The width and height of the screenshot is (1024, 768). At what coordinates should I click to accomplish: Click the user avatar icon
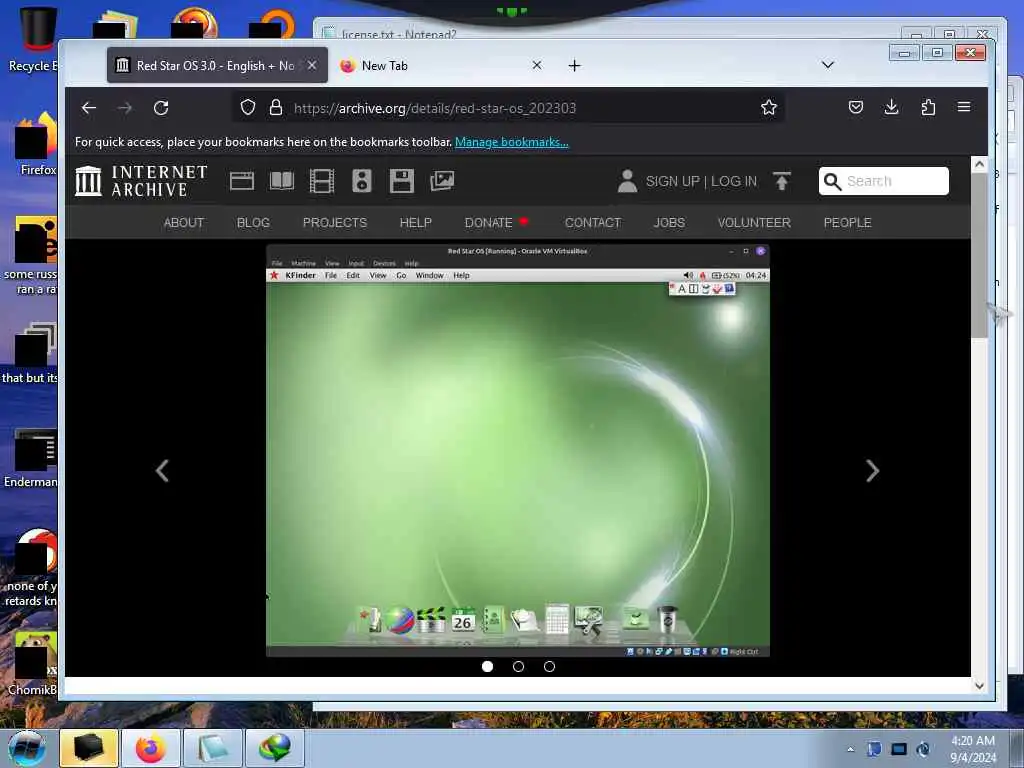click(x=627, y=181)
